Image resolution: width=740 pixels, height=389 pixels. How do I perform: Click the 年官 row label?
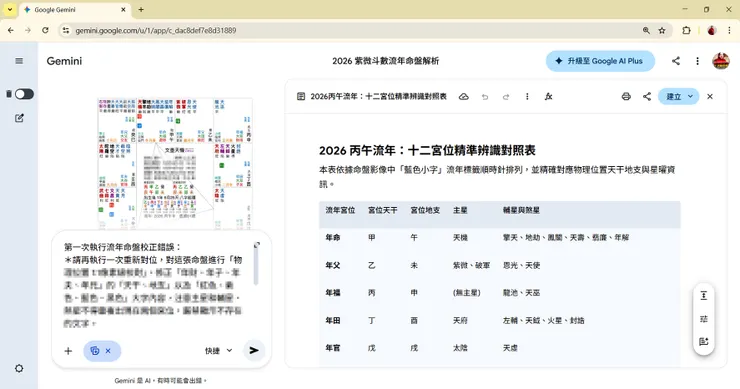[x=333, y=348]
